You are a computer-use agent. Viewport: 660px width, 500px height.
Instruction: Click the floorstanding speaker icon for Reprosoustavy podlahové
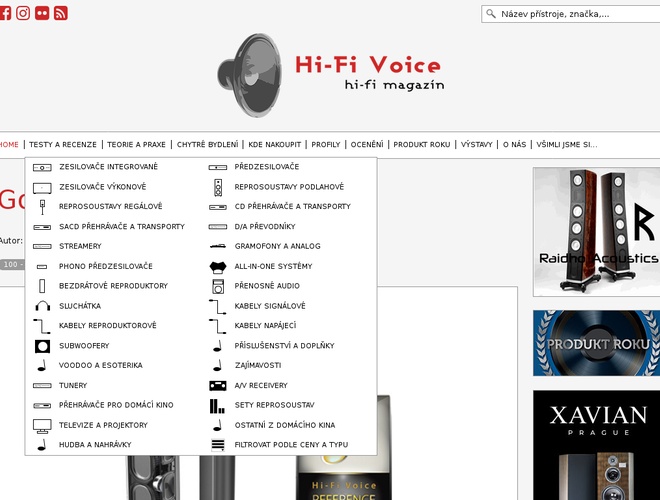click(x=218, y=187)
